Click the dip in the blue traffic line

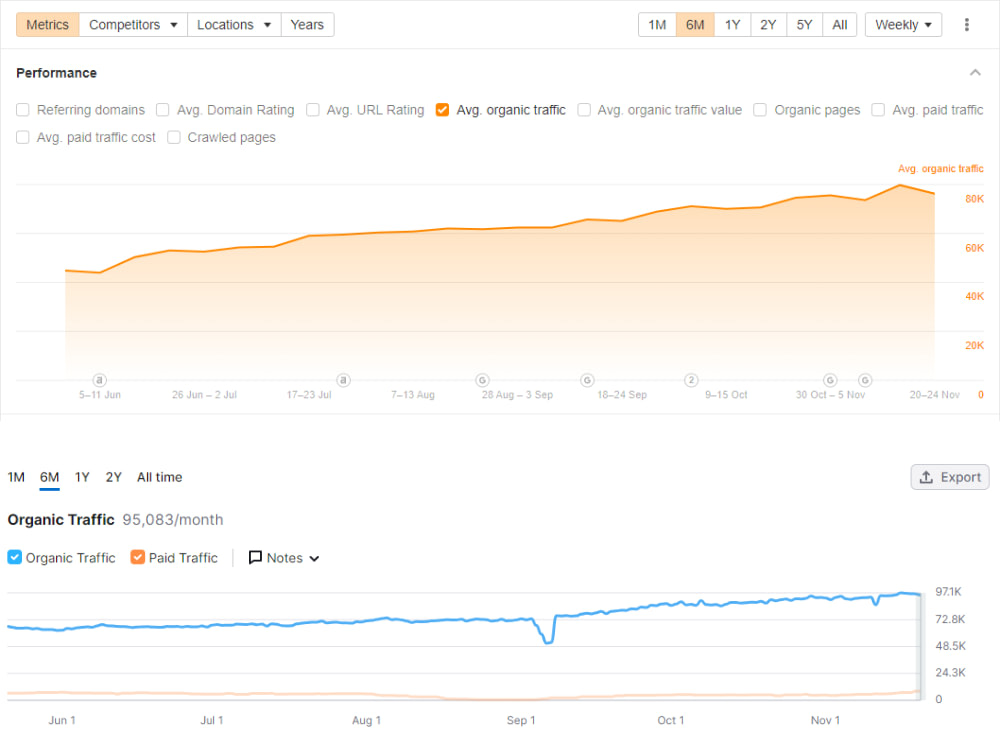click(x=548, y=640)
